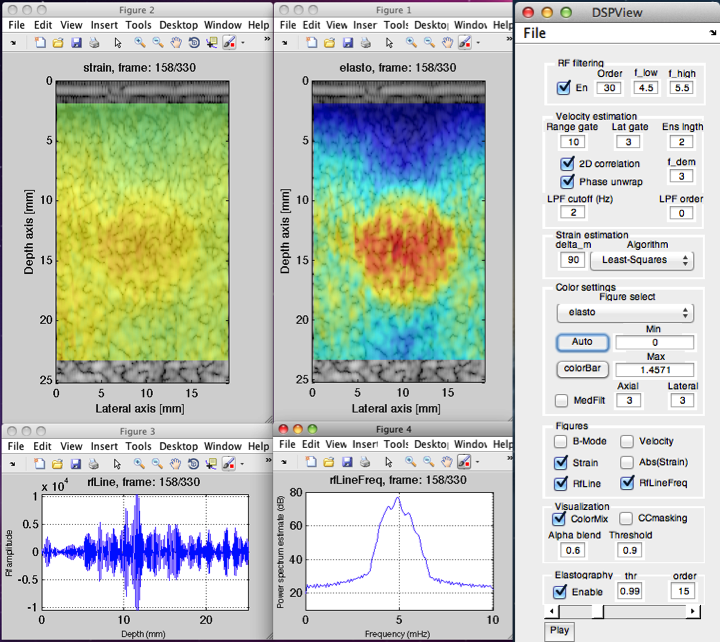
Task: Select the Data Cursor tool in Figure 2
Action: [211, 43]
